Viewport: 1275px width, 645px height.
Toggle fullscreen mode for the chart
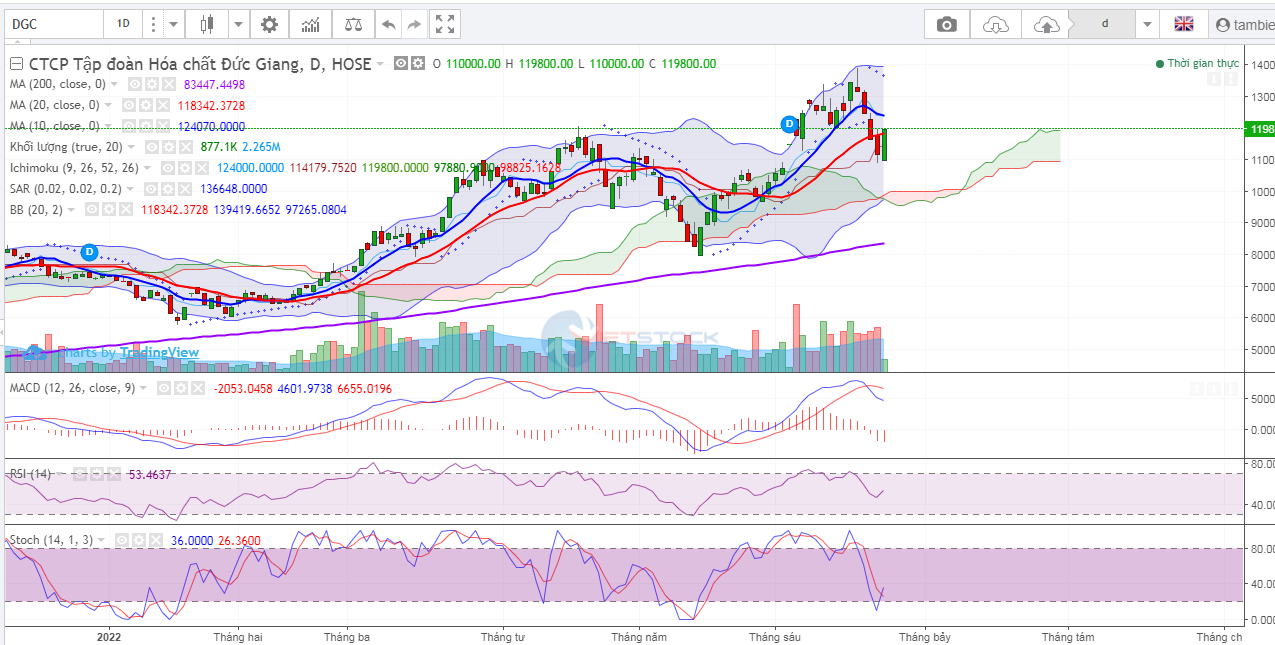point(445,24)
